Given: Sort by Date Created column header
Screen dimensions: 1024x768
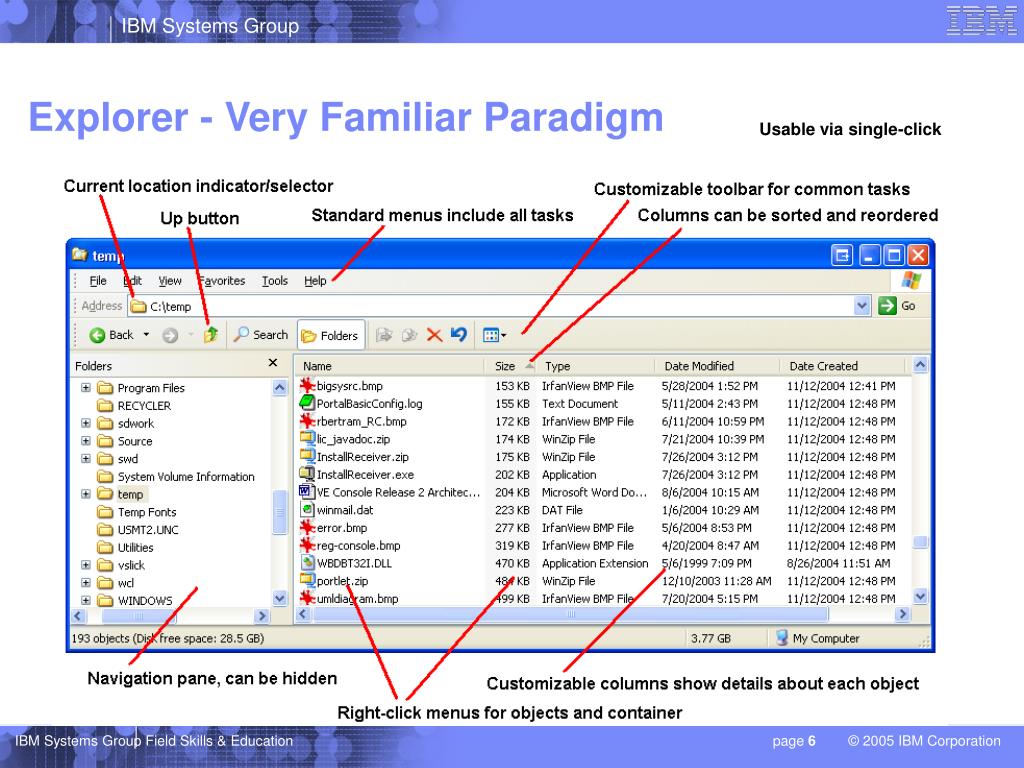Looking at the screenshot, I should click(x=842, y=366).
